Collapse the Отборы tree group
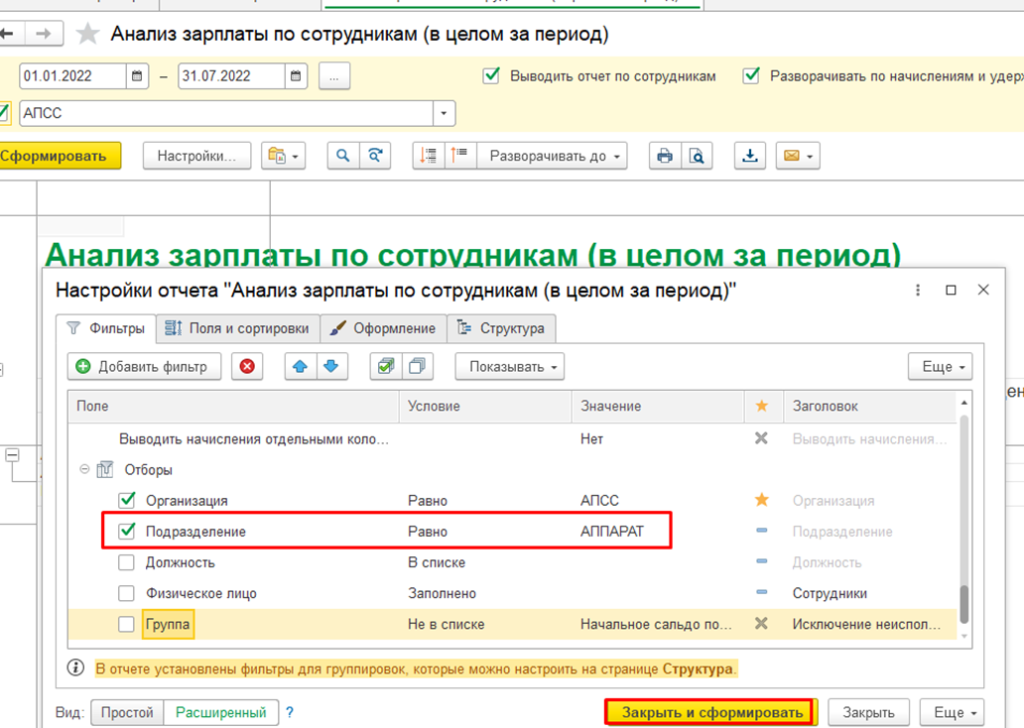The height and width of the screenshot is (728, 1024). (x=84, y=469)
